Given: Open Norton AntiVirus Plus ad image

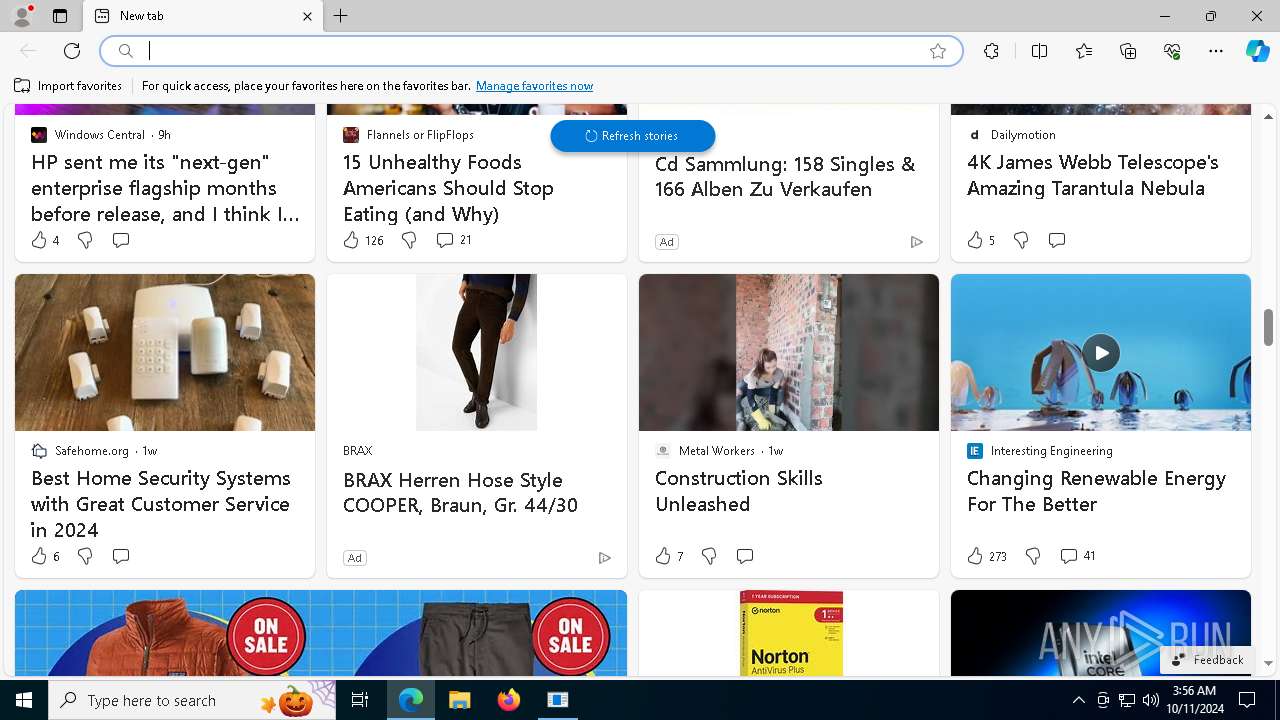Looking at the screenshot, I should click(x=789, y=633).
